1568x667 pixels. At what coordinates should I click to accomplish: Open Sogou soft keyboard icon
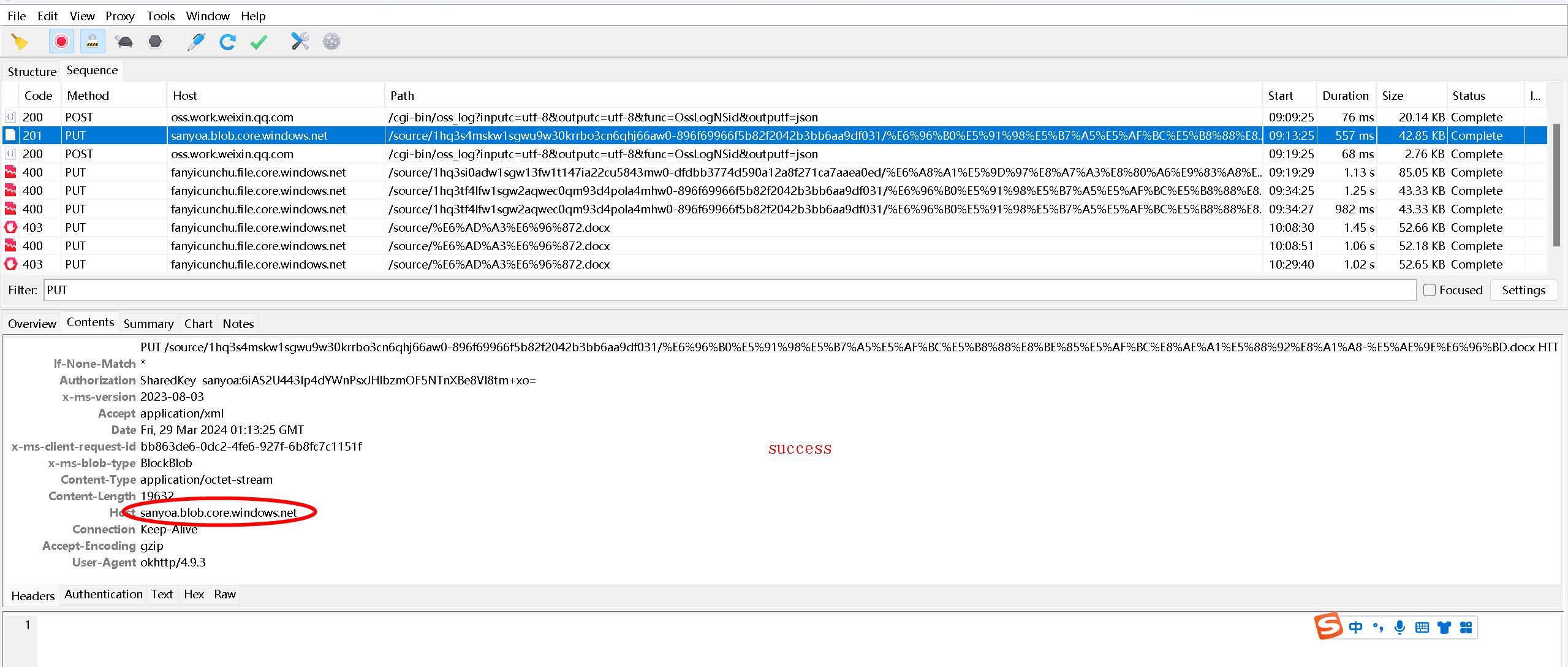tap(1422, 627)
